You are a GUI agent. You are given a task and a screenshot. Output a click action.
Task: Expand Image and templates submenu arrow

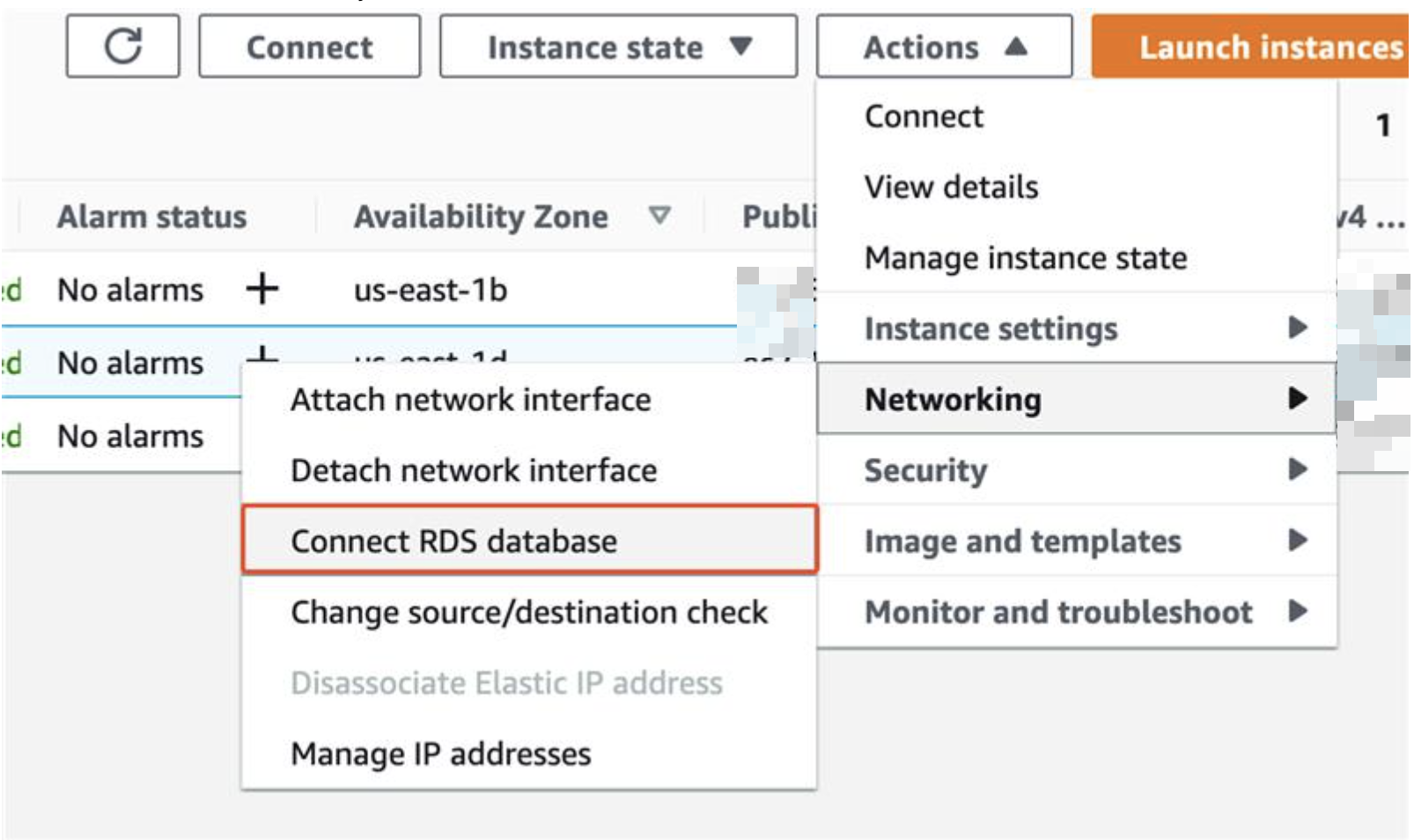(1297, 540)
